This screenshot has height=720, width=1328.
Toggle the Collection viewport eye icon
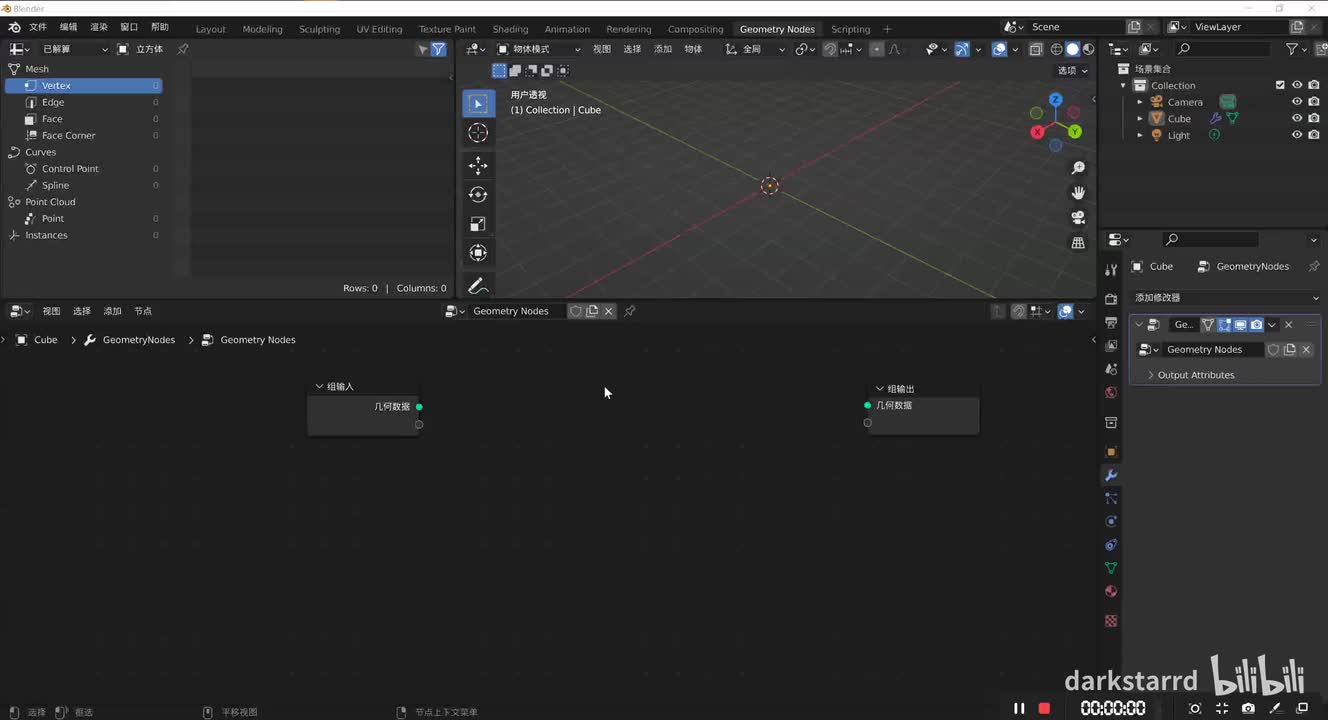coord(1297,85)
